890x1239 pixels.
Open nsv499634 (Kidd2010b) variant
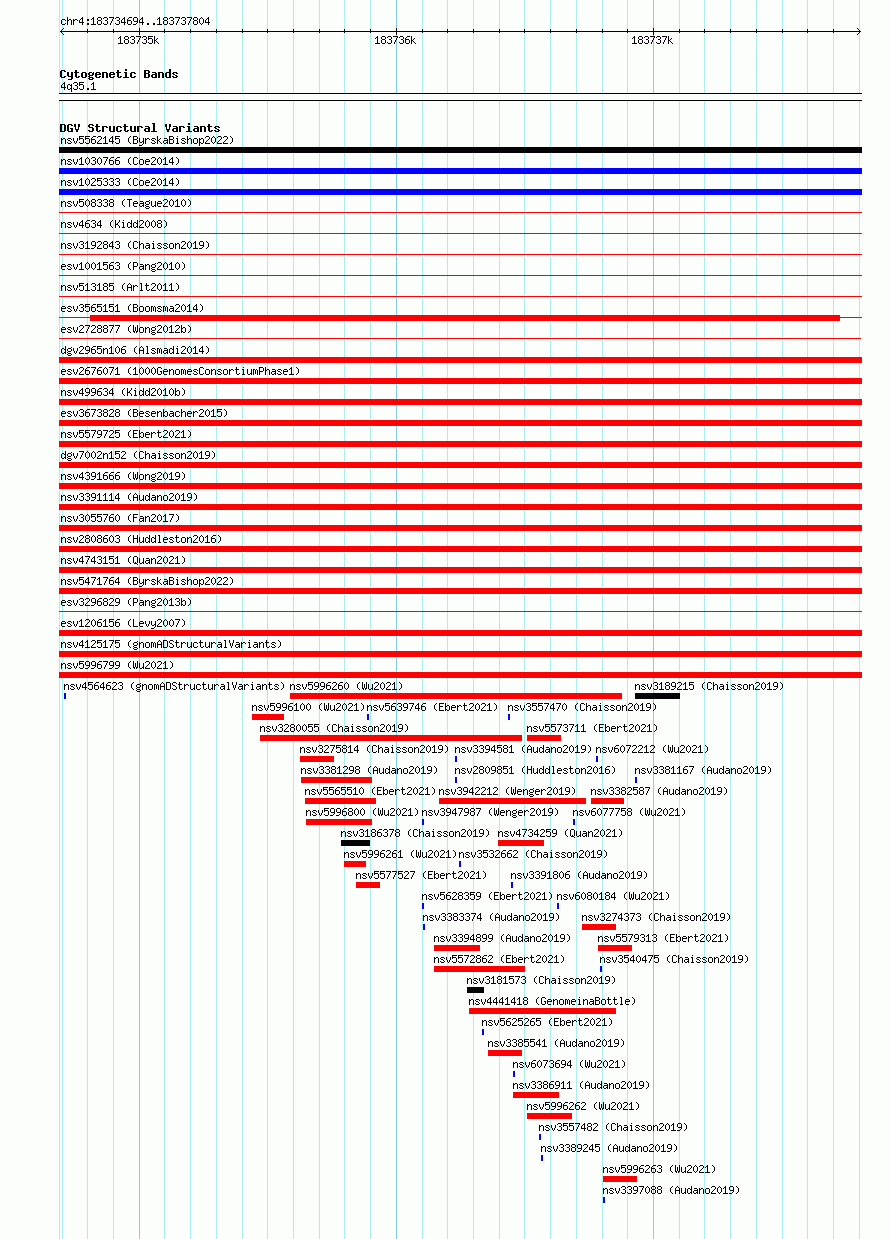[123, 393]
